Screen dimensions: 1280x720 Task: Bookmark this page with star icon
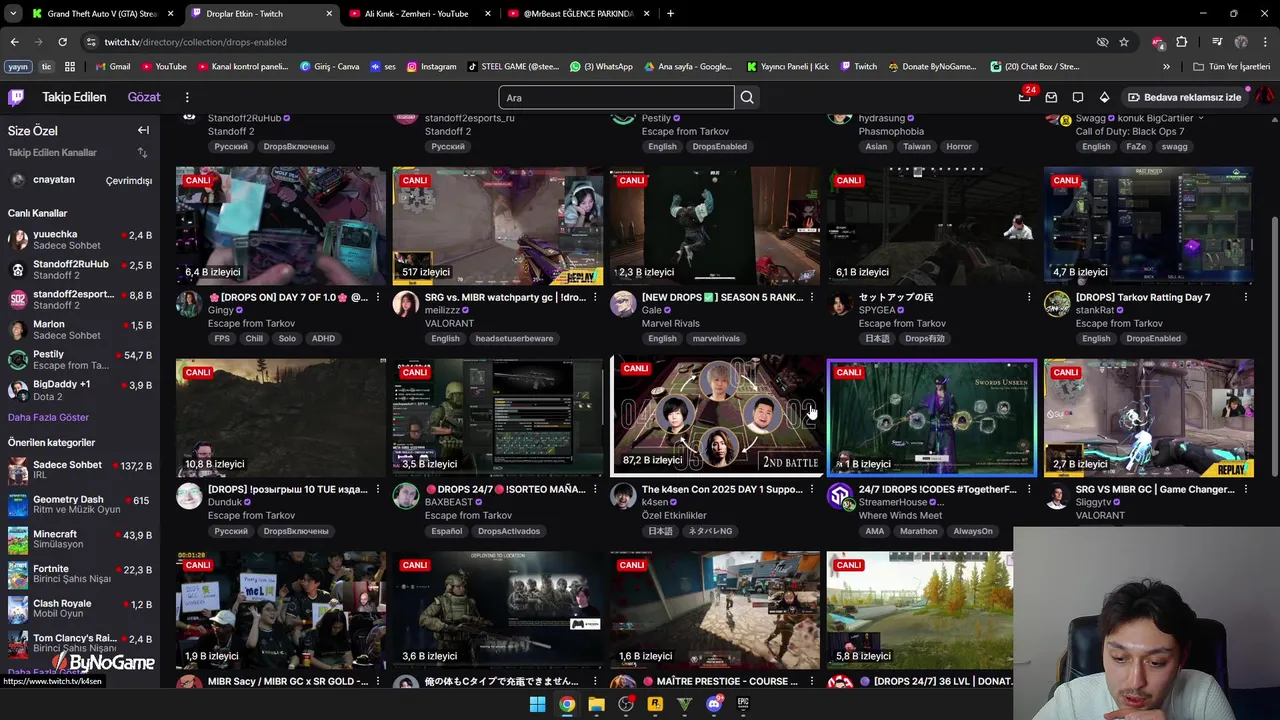[x=1124, y=42]
